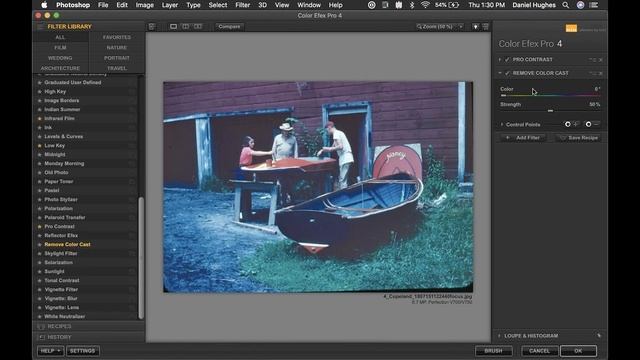Expand the Loupe & Histogram panel
640x360 pixels.
(499, 336)
